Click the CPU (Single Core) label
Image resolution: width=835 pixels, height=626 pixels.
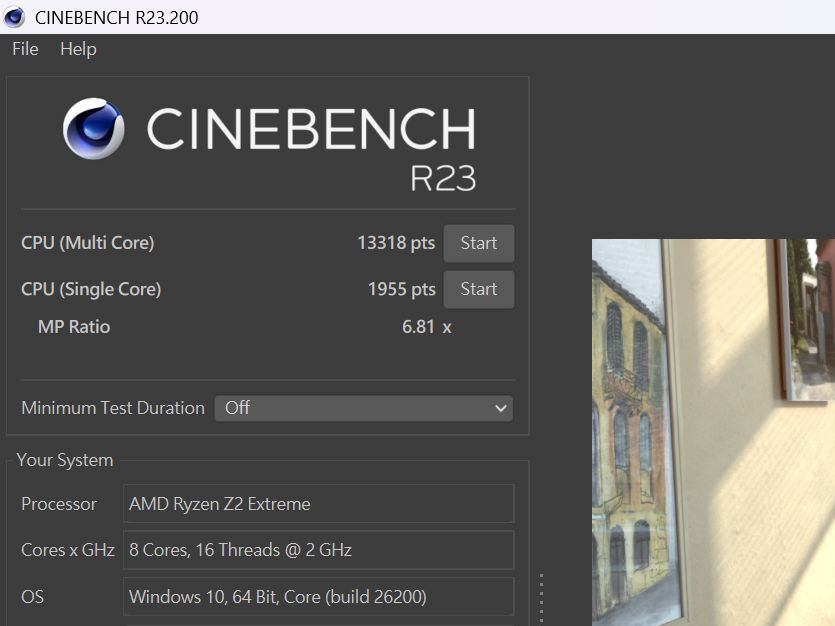(91, 289)
